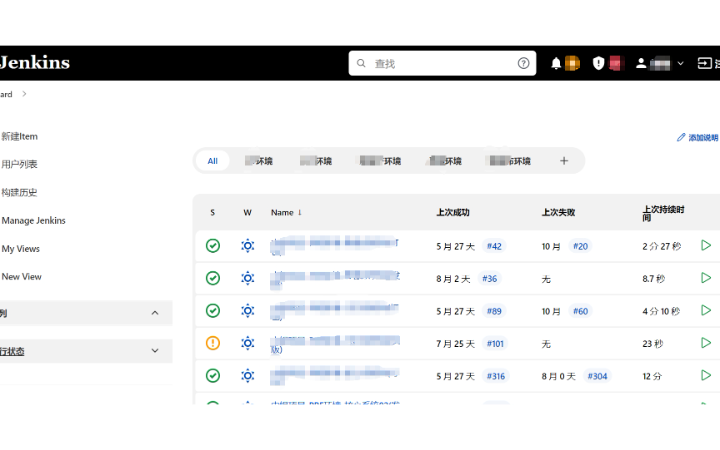Collapse the build queue panel chevron
The height and width of the screenshot is (450, 720).
[x=155, y=313]
